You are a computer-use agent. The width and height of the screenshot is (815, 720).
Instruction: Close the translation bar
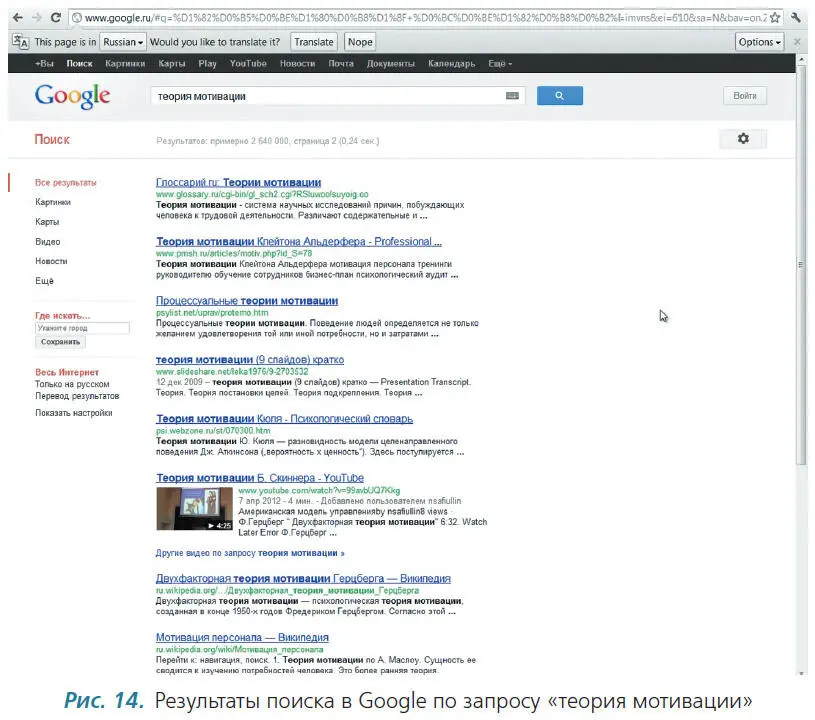(x=797, y=42)
